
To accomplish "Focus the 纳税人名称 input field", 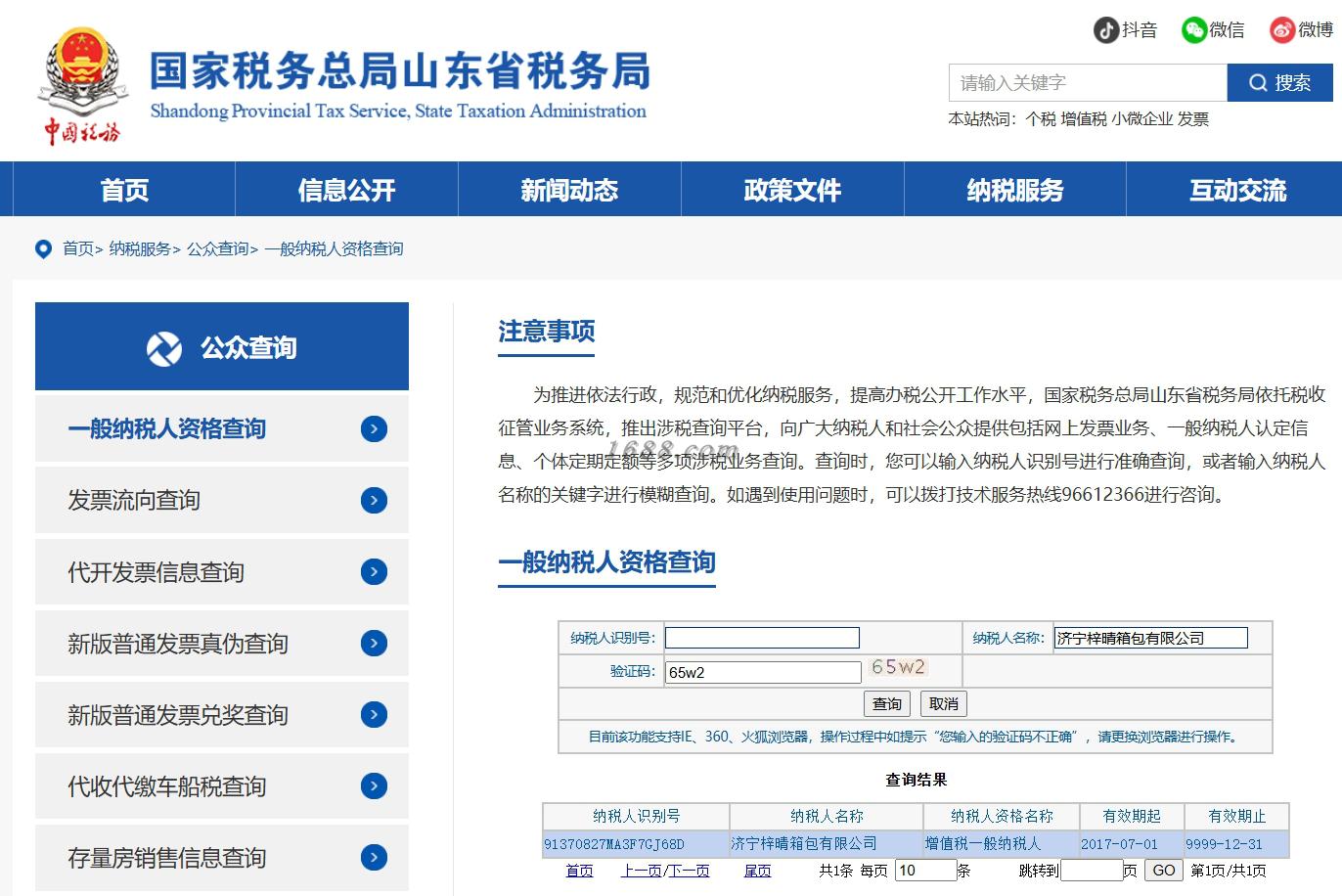I will pyautogui.click(x=1150, y=638).
